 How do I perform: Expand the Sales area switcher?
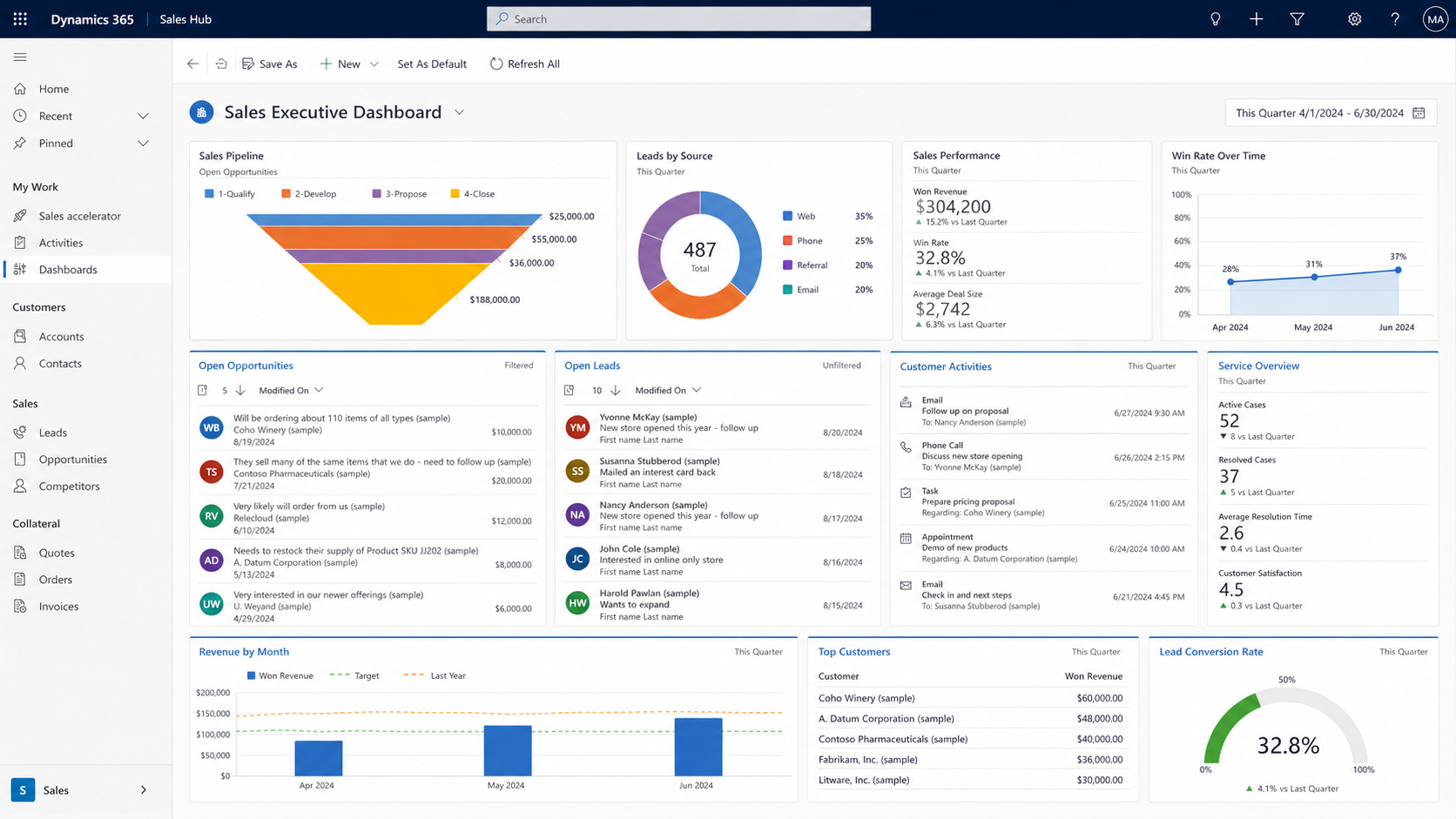144,790
